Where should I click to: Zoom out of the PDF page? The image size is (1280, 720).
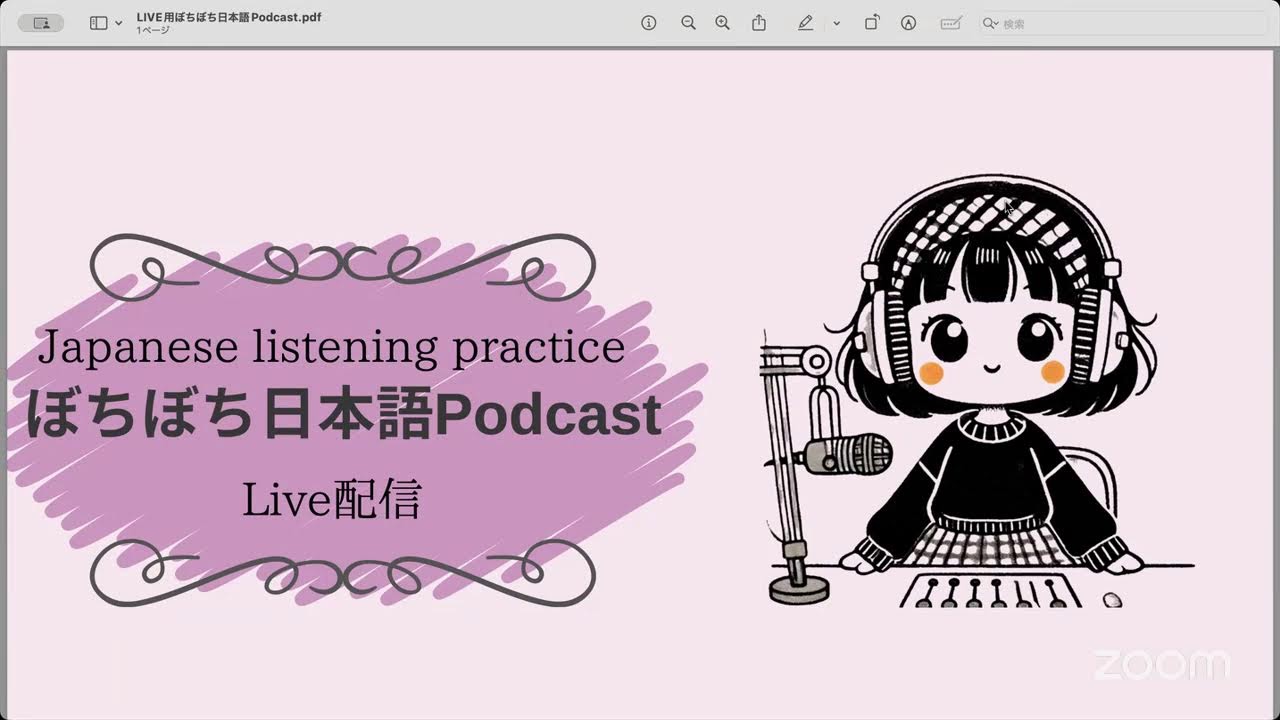tap(688, 23)
